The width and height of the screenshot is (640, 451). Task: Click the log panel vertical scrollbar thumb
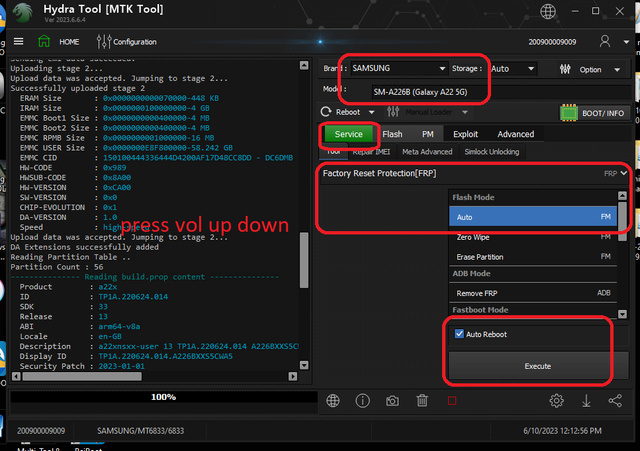[x=304, y=260]
